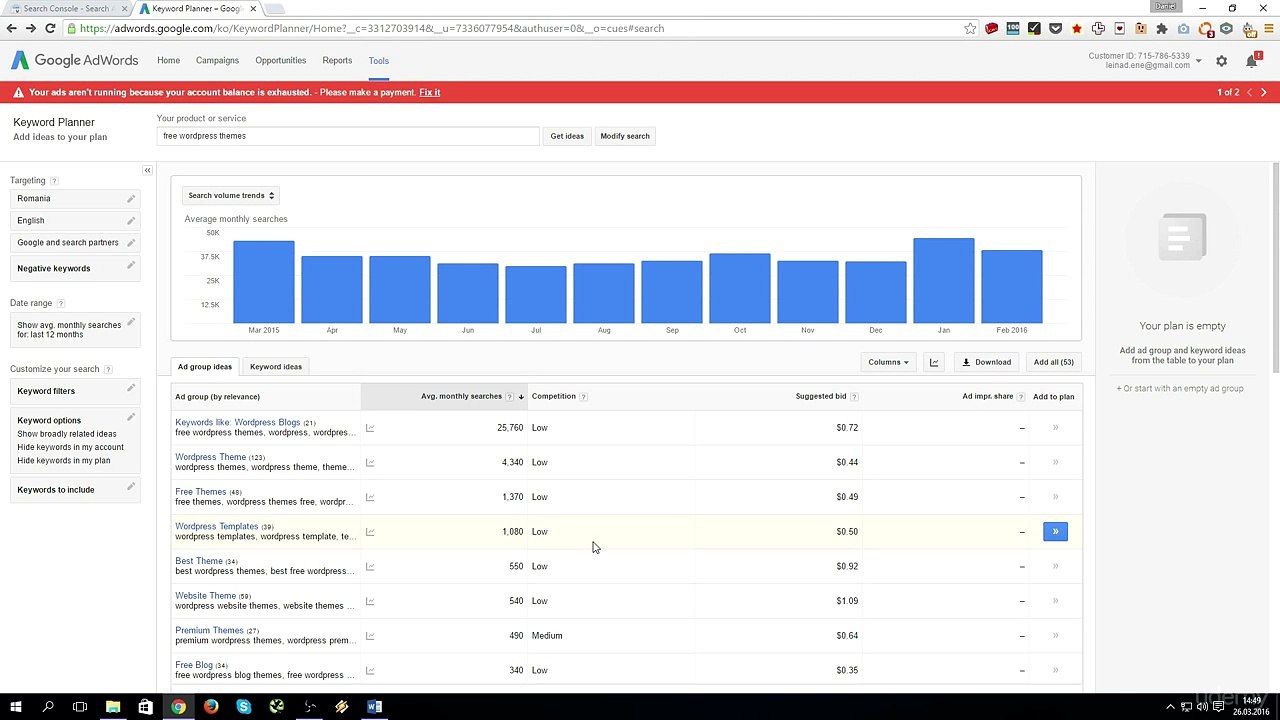Edit the date range setting
The height and width of the screenshot is (720, 1280).
pos(130,322)
